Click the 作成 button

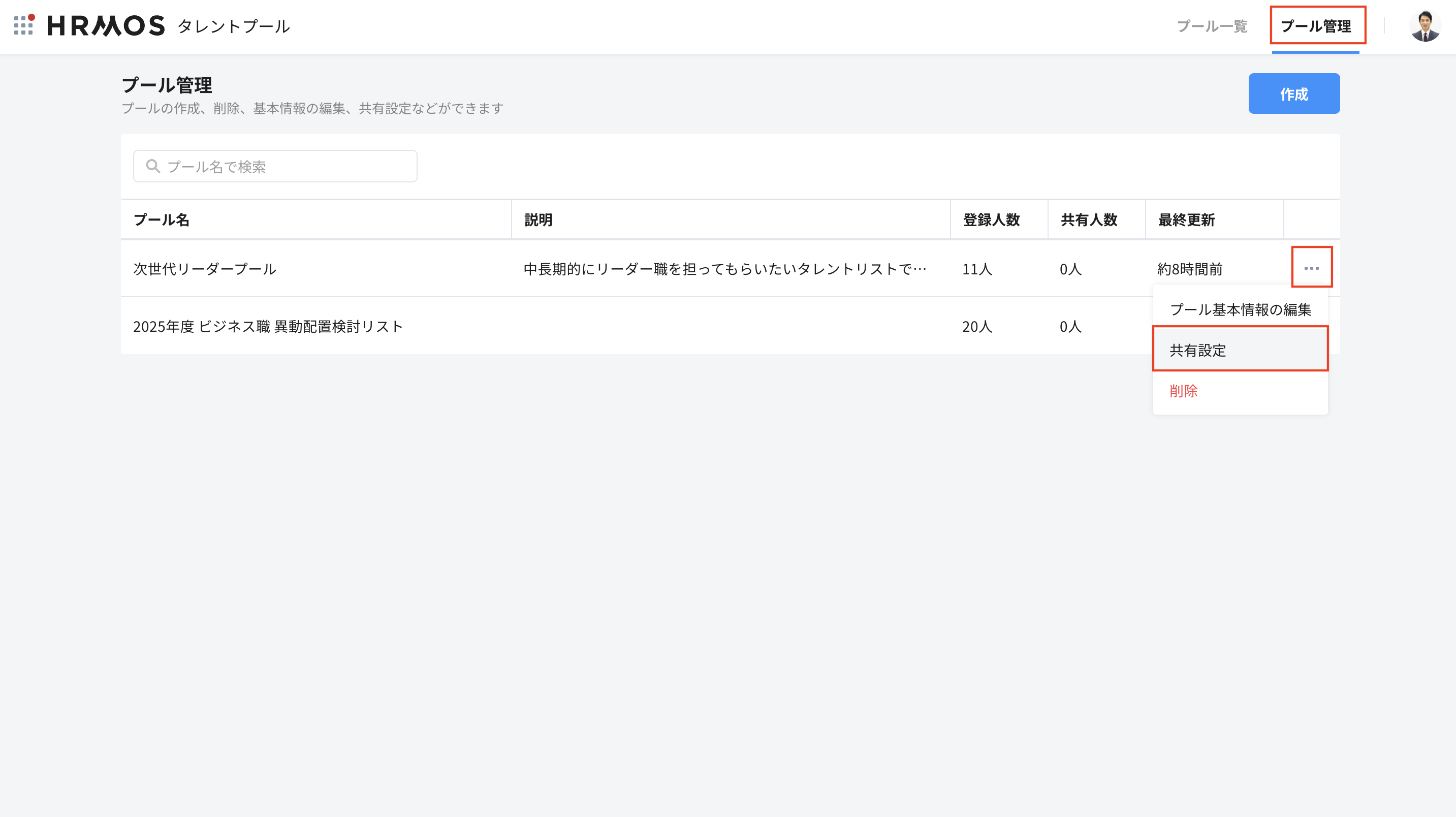[x=1293, y=94]
